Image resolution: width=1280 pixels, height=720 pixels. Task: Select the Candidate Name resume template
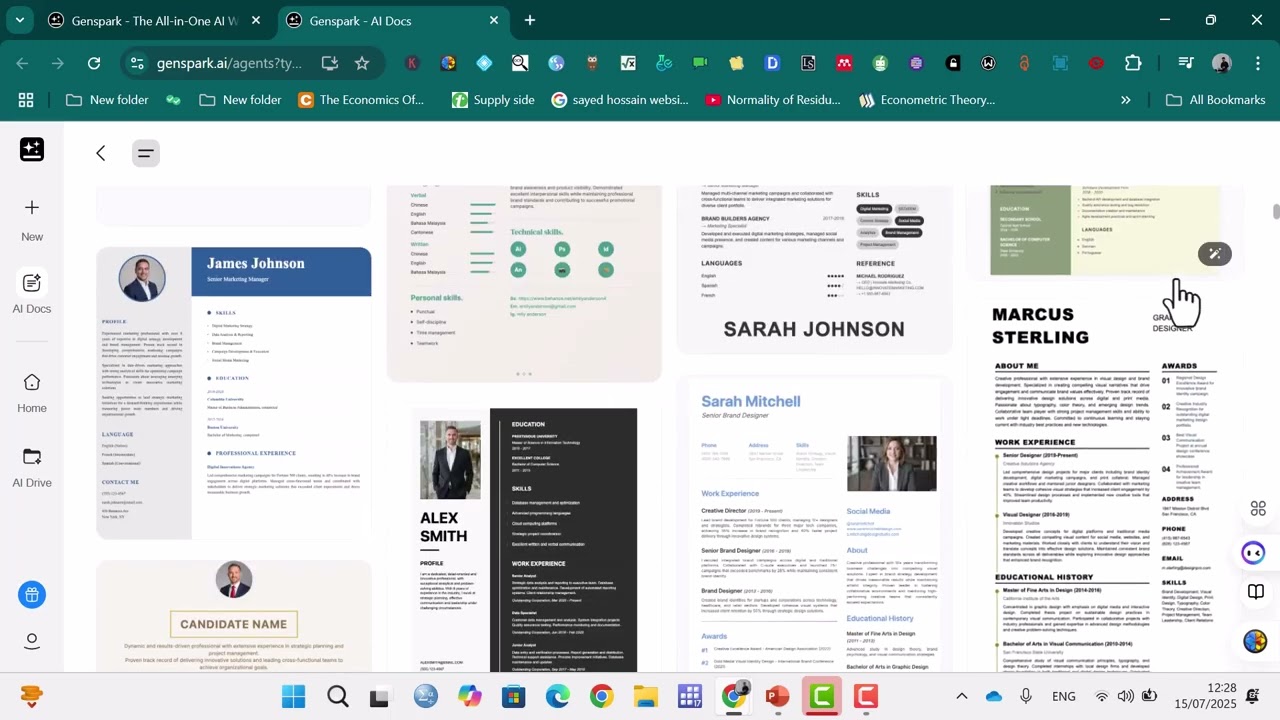(234, 616)
